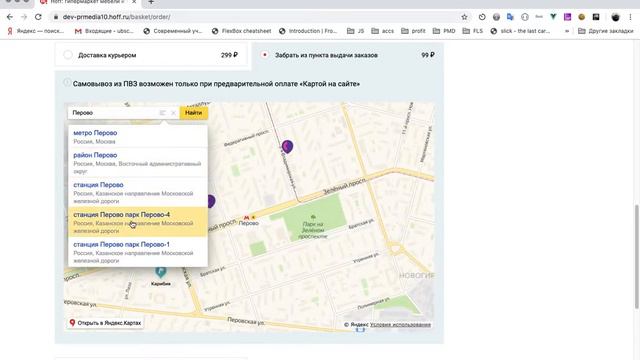The width and height of the screenshot is (640, 360).
Task: Open the profit bookmarks folder
Action: 413,31
